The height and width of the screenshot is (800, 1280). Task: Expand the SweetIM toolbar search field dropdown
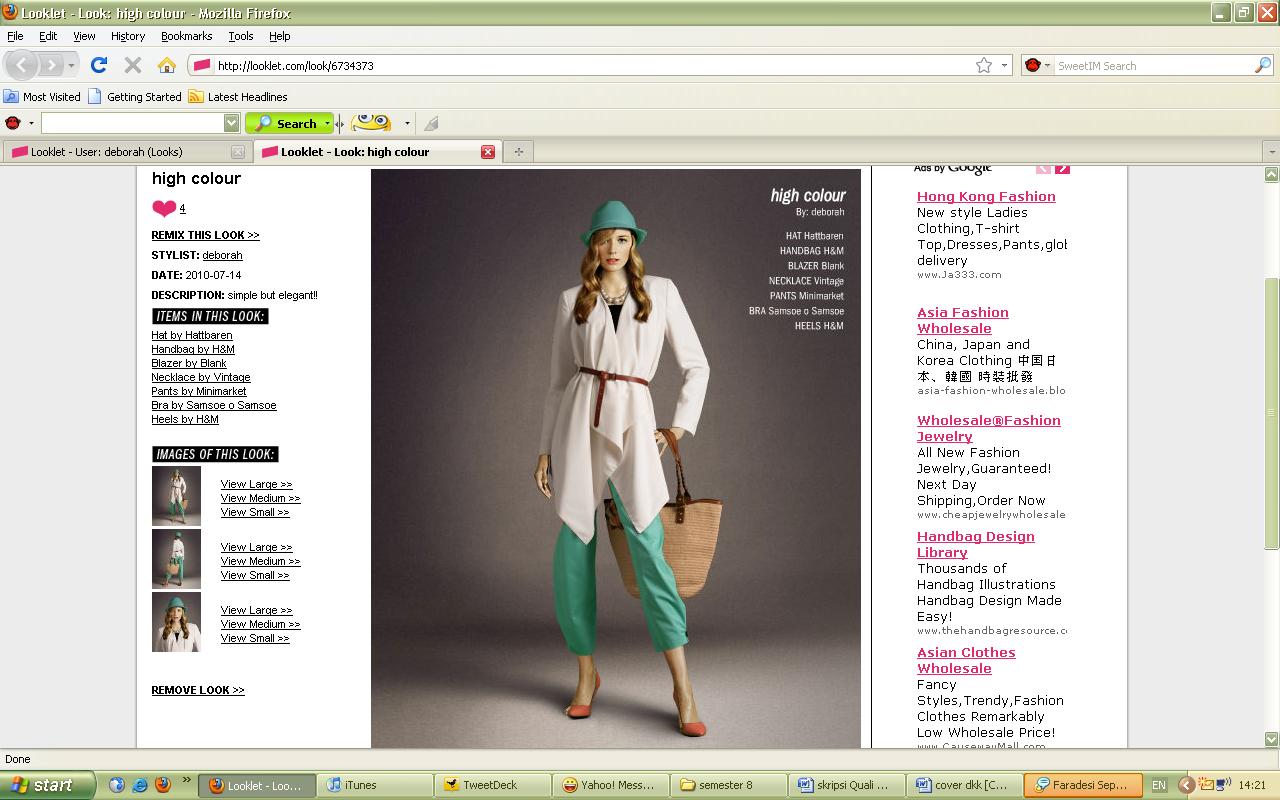tap(231, 123)
